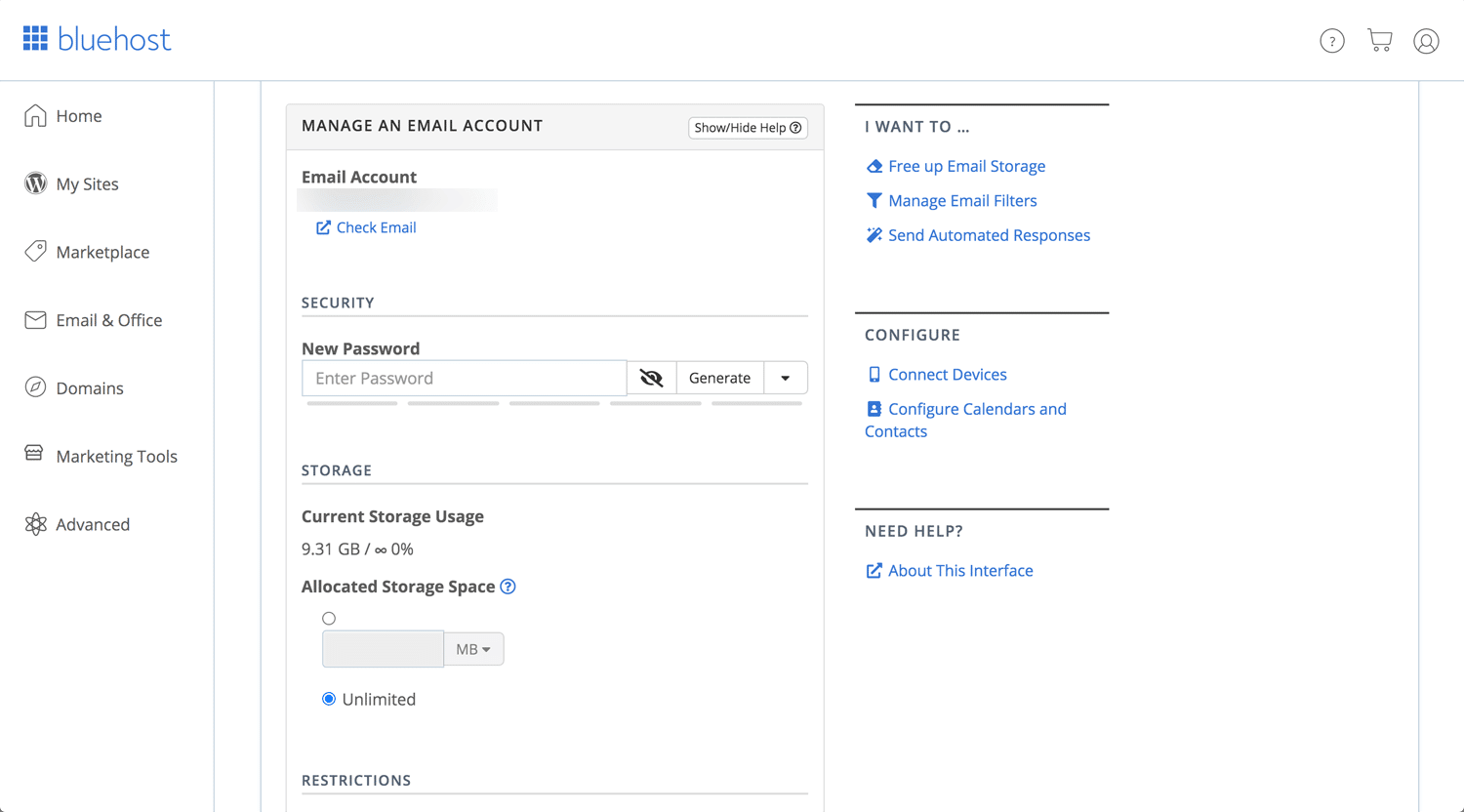Click the bluehost grid logo icon
This screenshot has width=1464, height=812.
35,38
